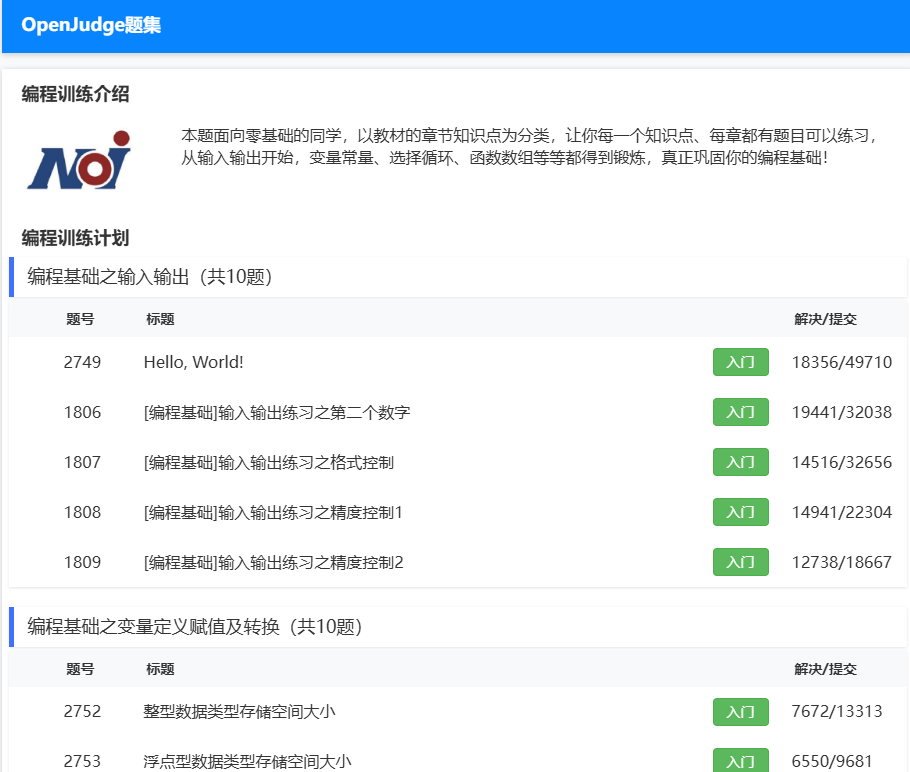Select problem number 2752
This screenshot has height=772, width=910.
tap(82, 711)
